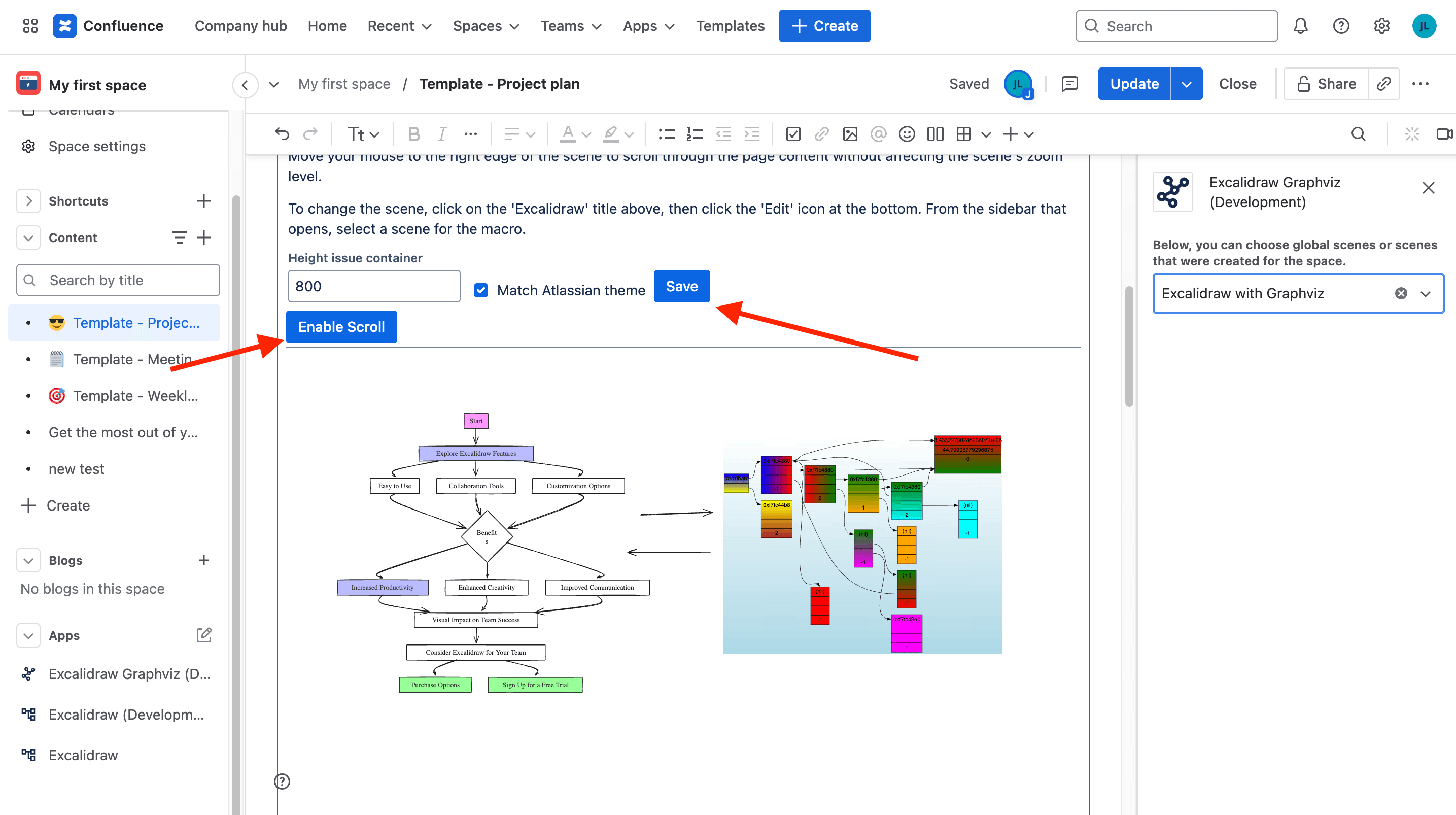Open the Templates page
Image resolution: width=1456 pixels, height=815 pixels.
coord(730,26)
